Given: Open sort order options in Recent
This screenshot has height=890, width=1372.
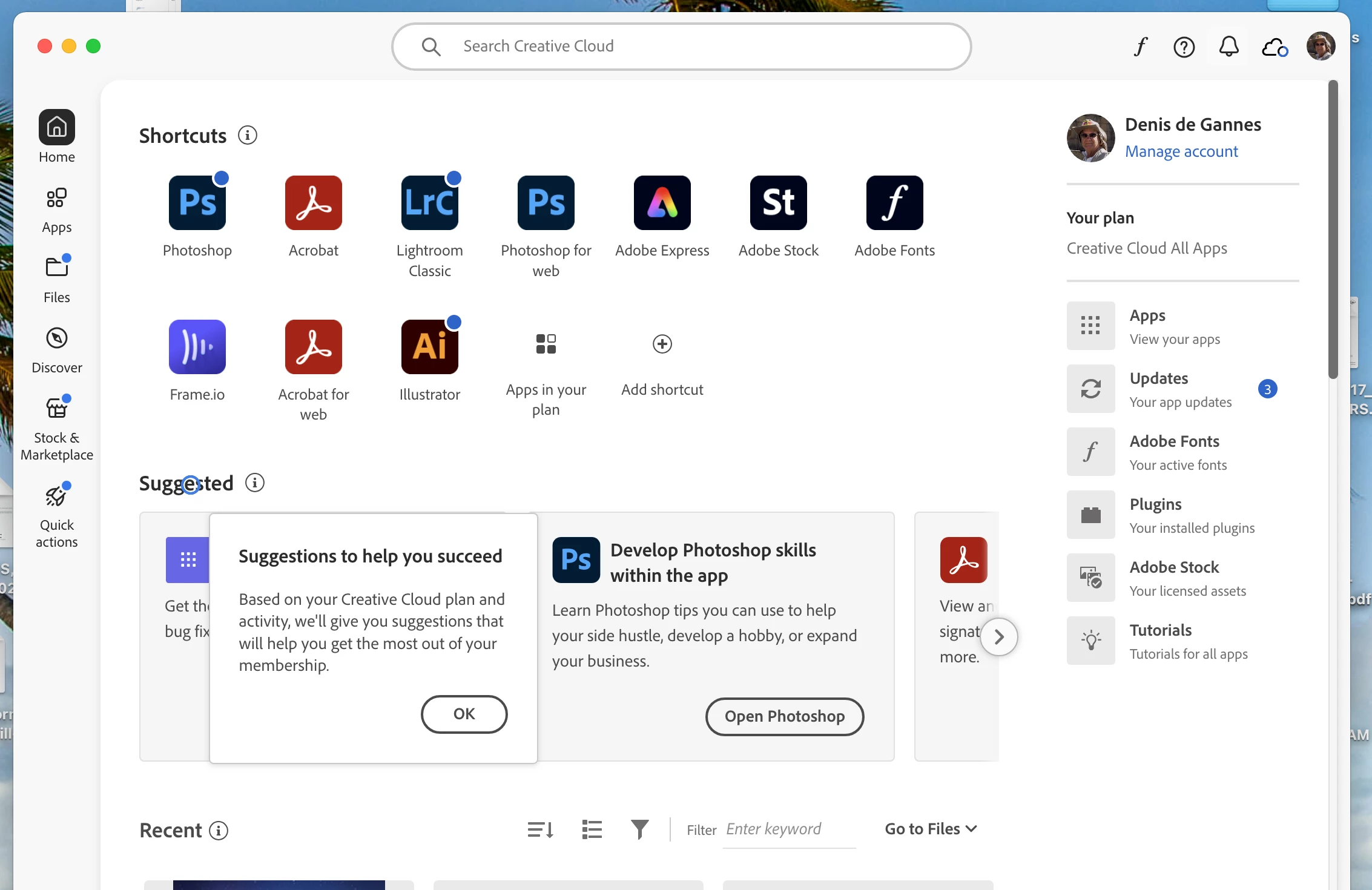Looking at the screenshot, I should [540, 829].
